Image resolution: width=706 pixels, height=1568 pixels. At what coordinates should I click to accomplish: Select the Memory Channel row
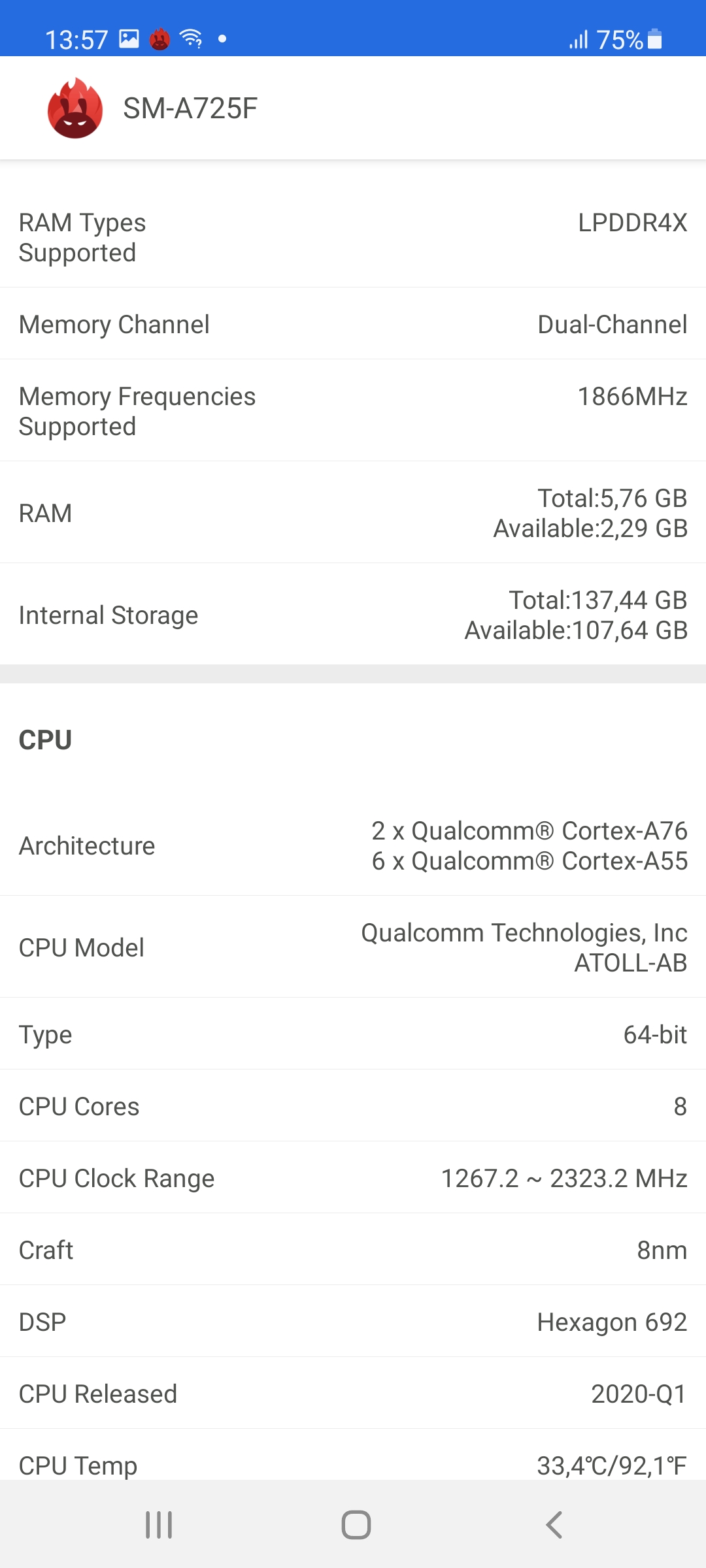353,324
